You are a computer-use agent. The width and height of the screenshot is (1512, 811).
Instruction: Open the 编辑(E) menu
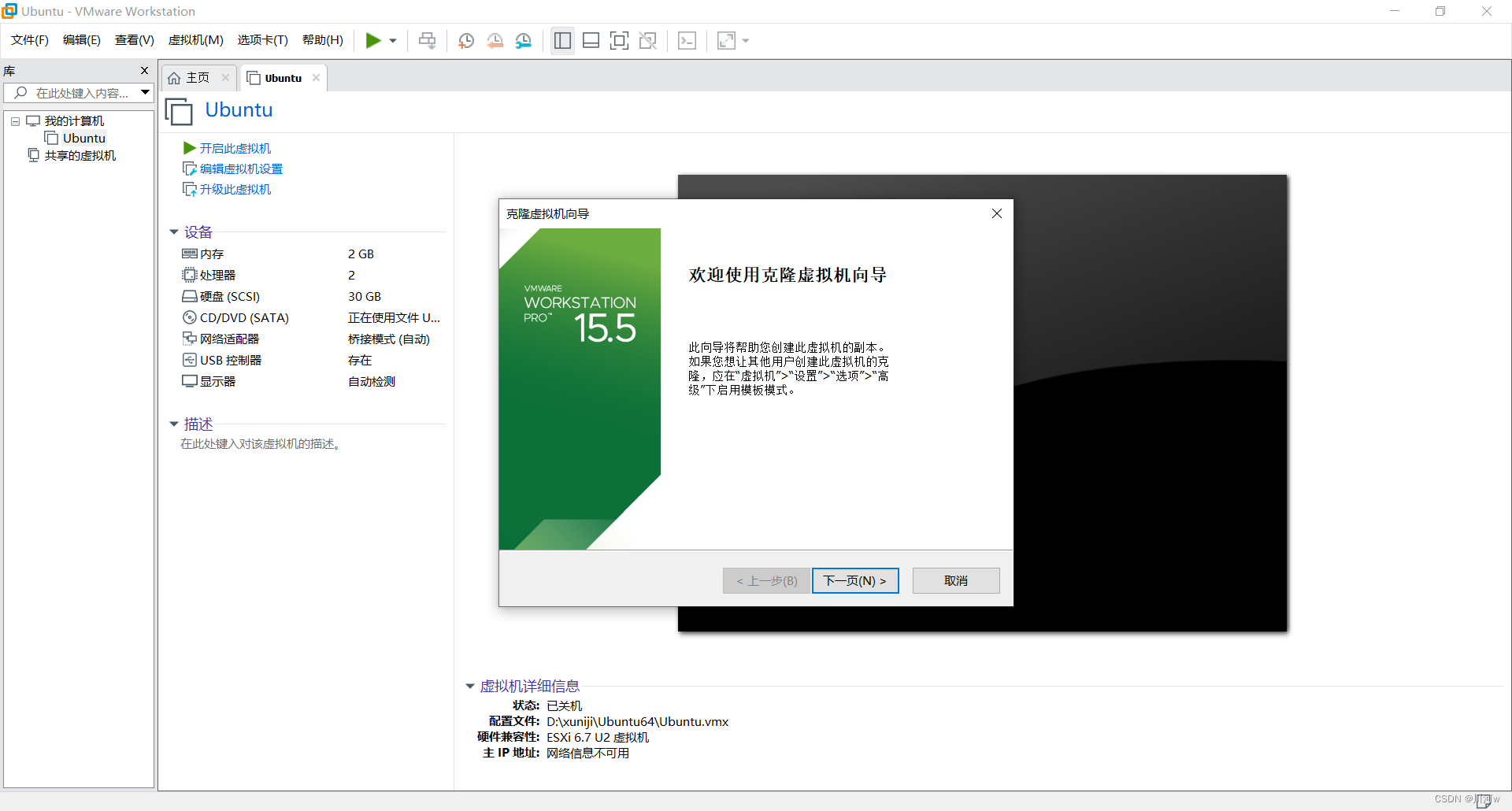click(82, 40)
